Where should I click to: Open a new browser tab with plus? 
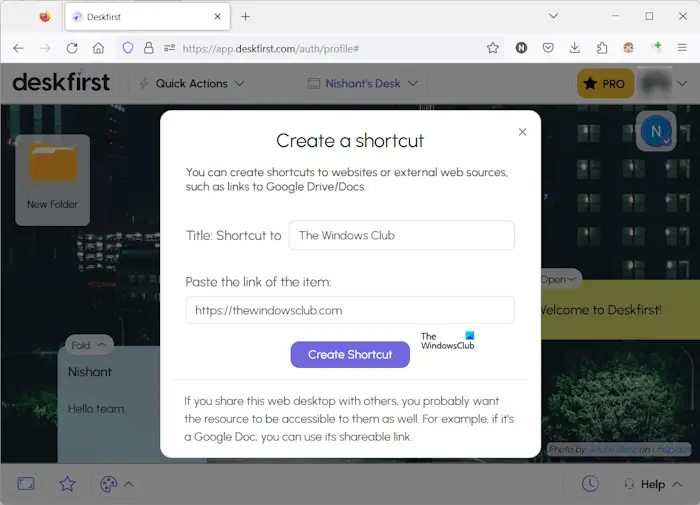pos(246,17)
